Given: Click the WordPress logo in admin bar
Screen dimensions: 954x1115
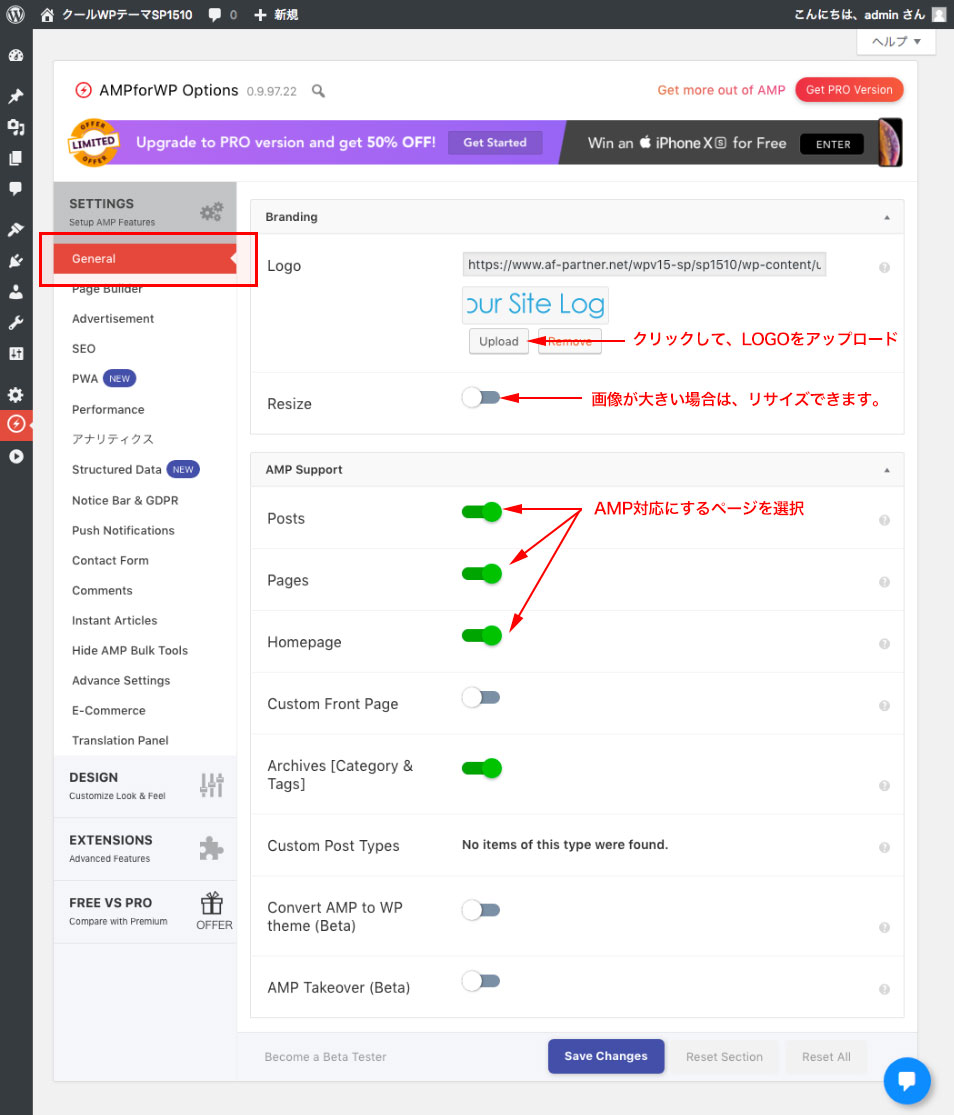Looking at the screenshot, I should [16, 14].
